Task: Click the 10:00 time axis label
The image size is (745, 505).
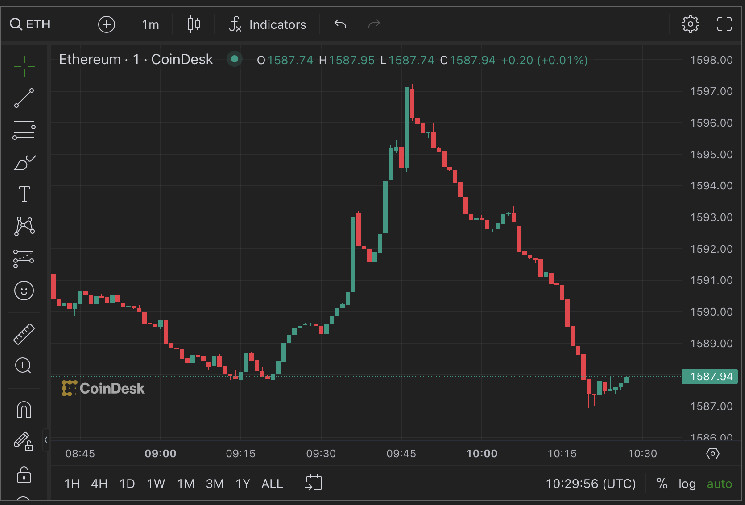Action: 482,454
